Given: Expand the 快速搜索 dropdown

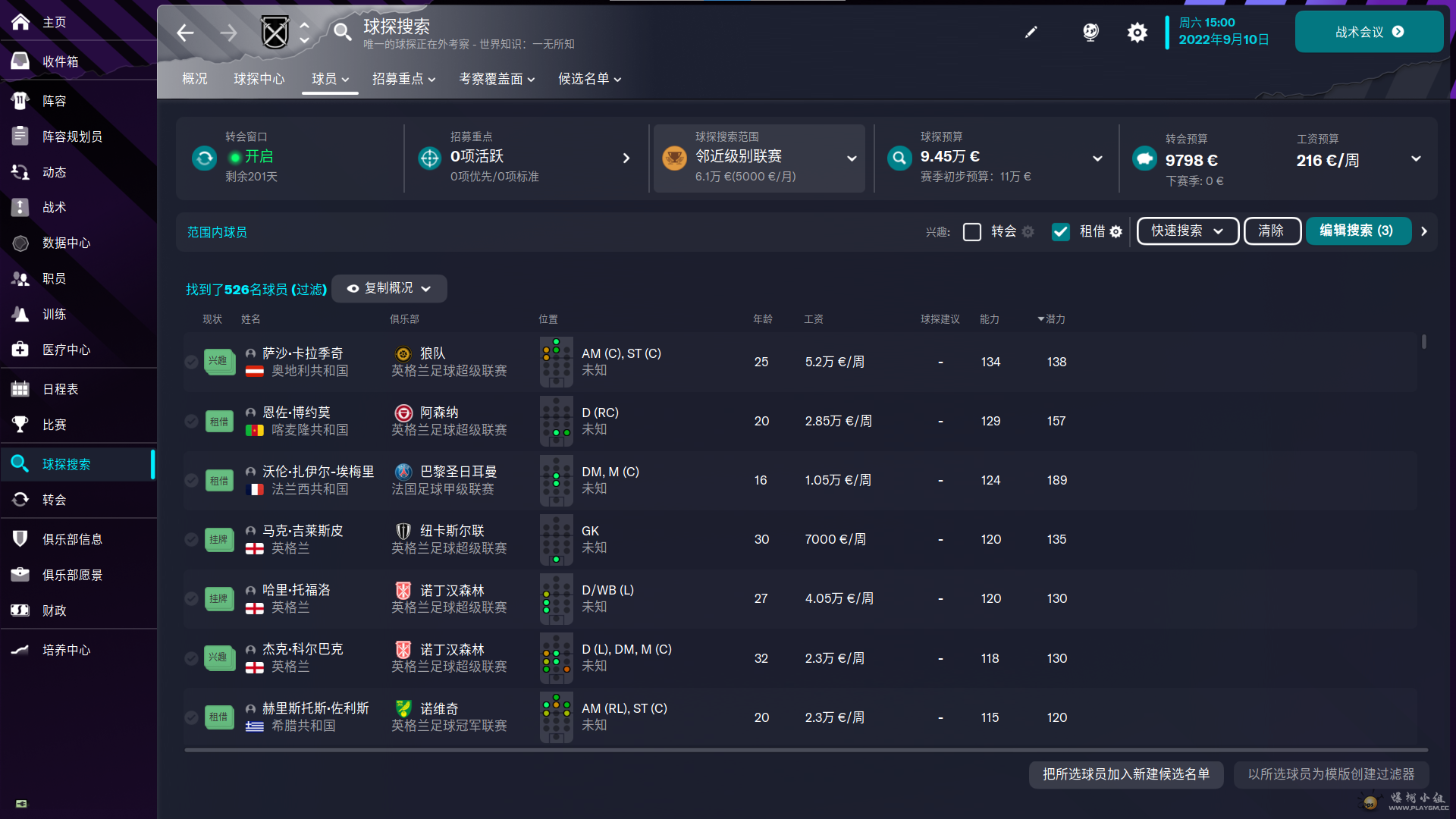Looking at the screenshot, I should coord(1187,231).
